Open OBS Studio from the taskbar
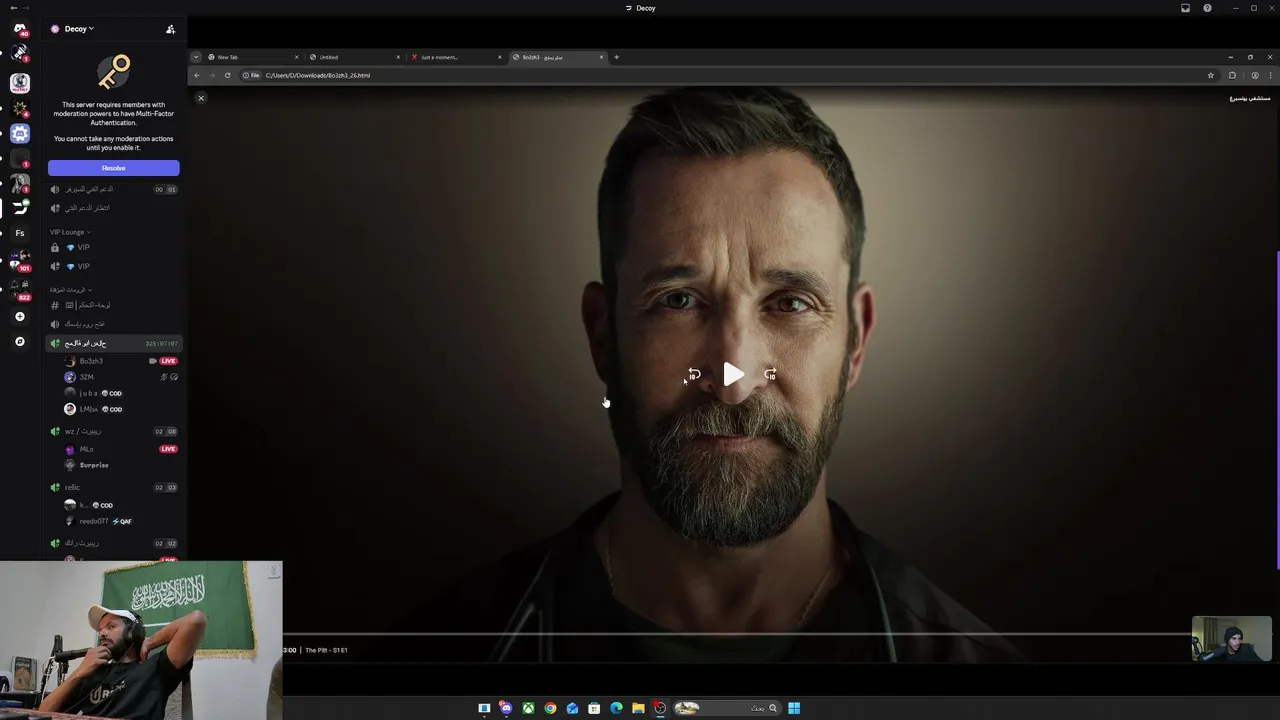Viewport: 1280px width, 720px height. point(660,708)
